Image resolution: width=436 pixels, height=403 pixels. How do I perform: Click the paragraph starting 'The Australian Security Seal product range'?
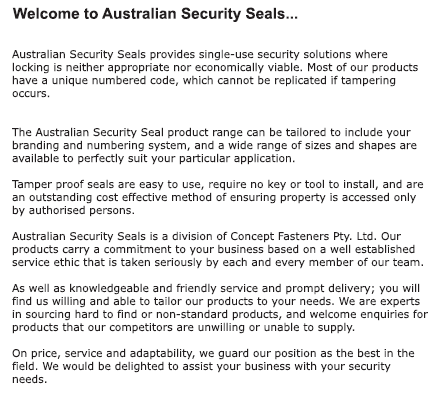(x=214, y=145)
